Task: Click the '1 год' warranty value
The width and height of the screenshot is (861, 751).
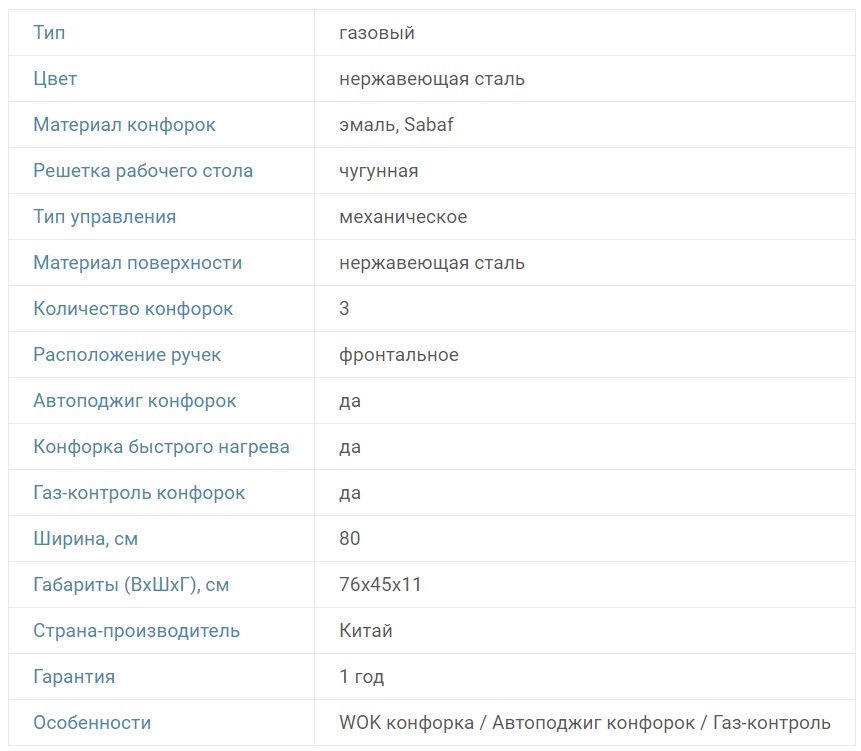Action: click(362, 677)
